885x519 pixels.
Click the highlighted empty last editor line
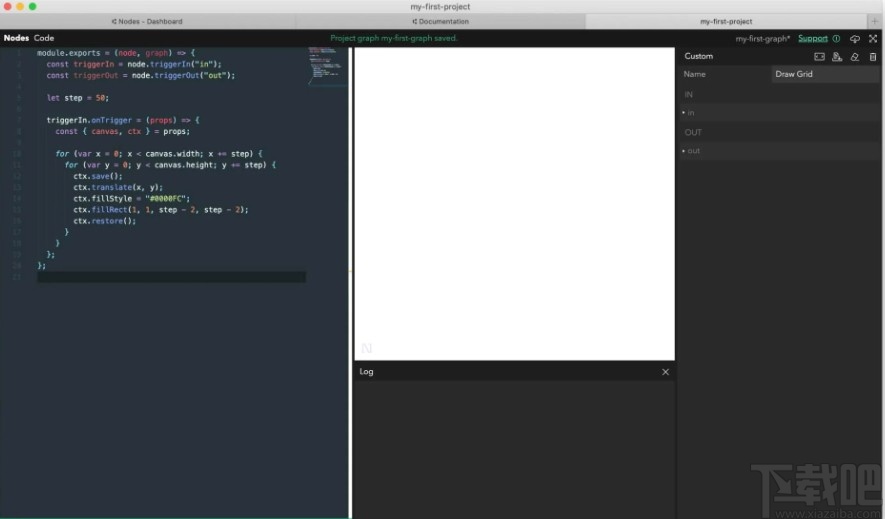[171, 277]
